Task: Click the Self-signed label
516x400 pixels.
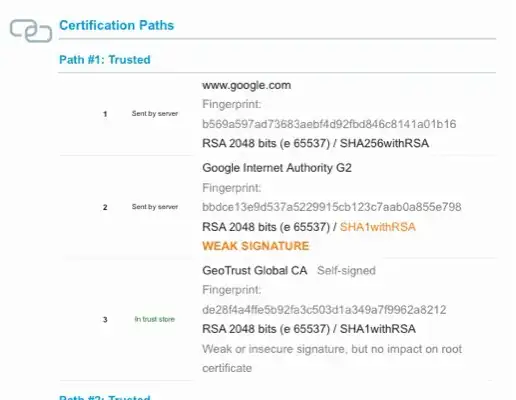Action: tap(346, 270)
